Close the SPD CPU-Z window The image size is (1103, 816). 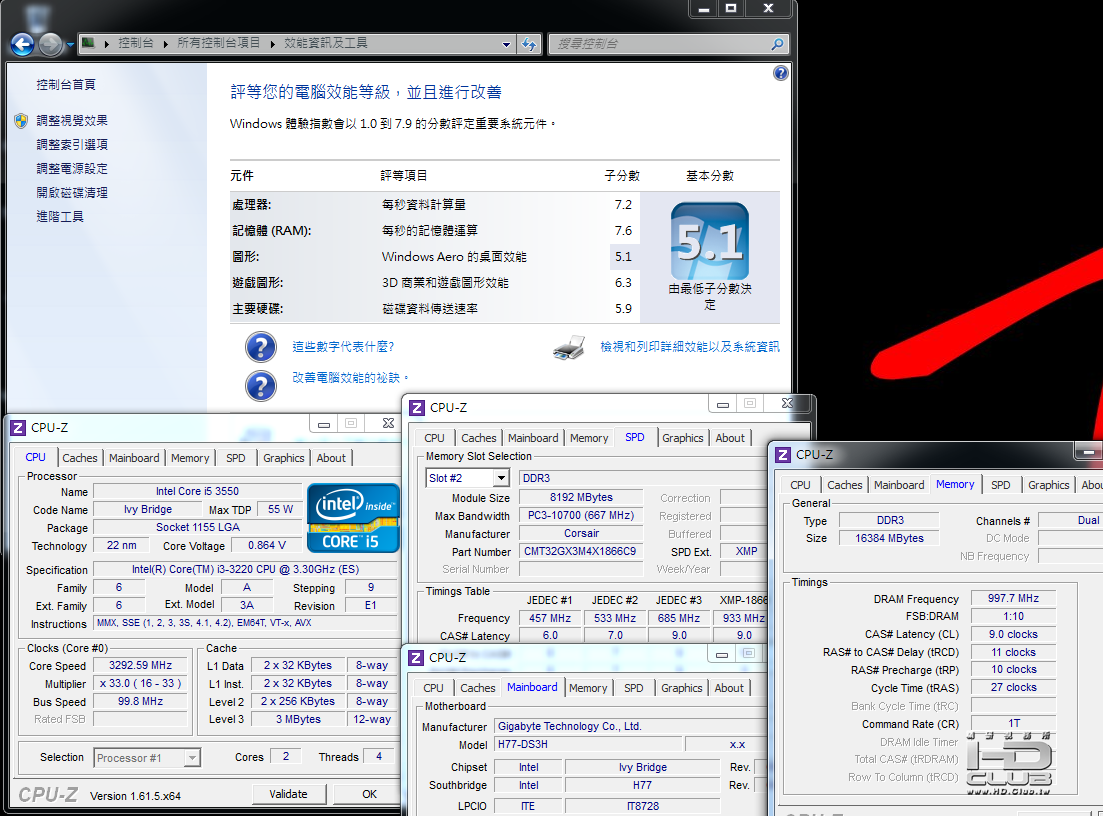click(x=787, y=403)
